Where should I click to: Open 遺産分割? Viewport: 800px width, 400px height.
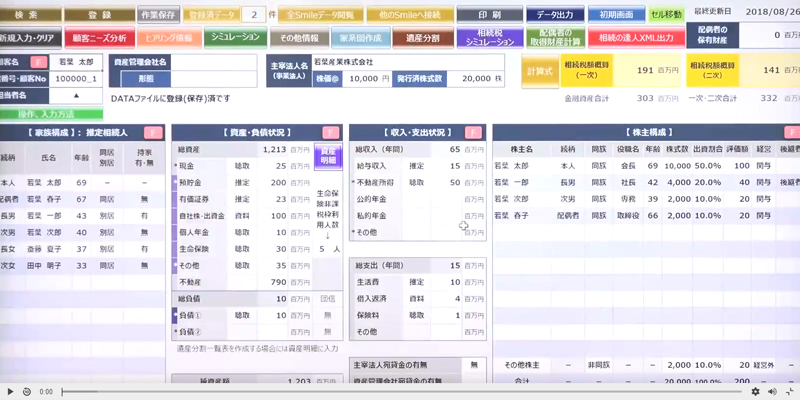click(x=423, y=38)
